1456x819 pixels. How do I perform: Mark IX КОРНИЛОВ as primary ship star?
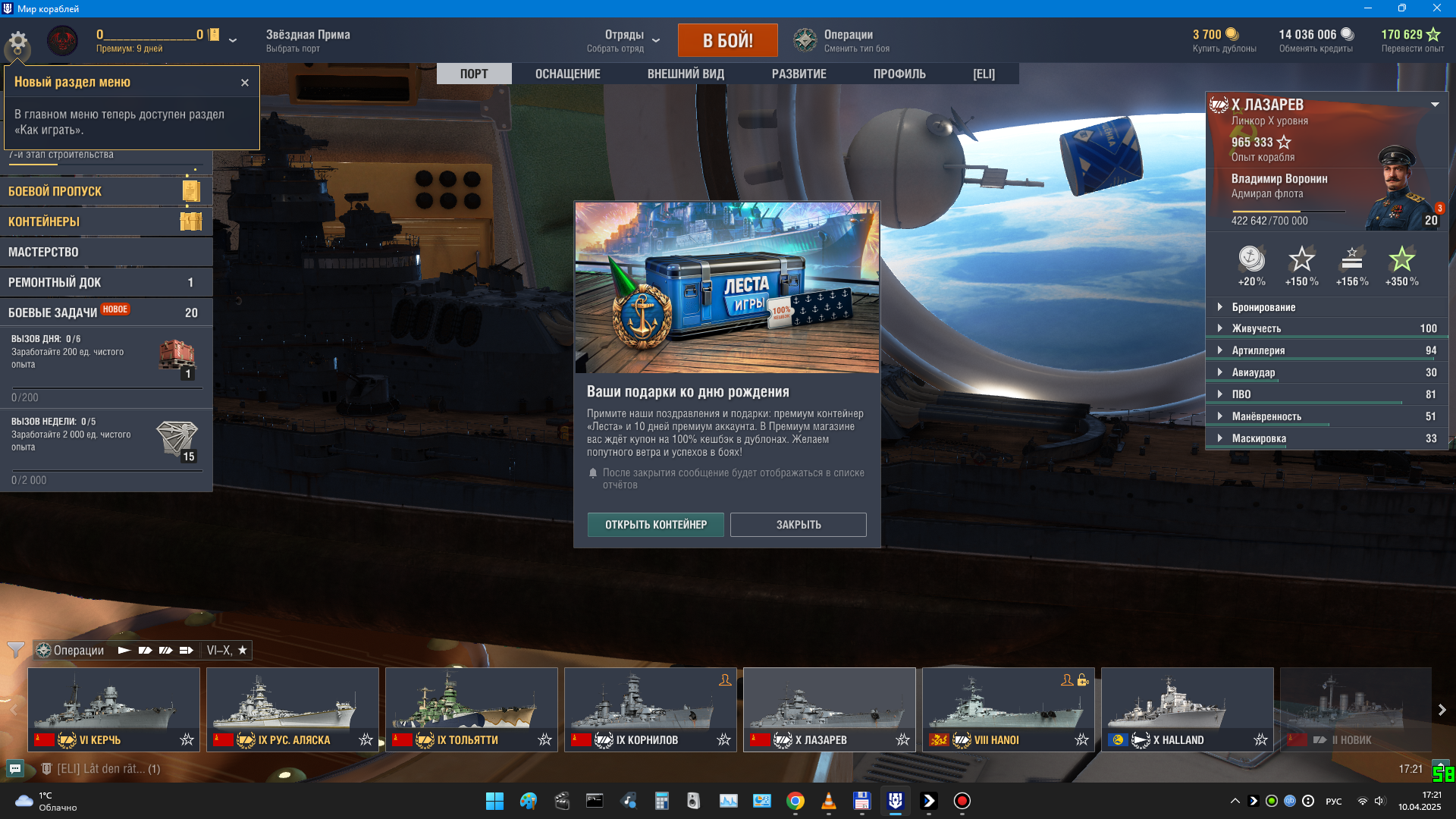(x=723, y=739)
